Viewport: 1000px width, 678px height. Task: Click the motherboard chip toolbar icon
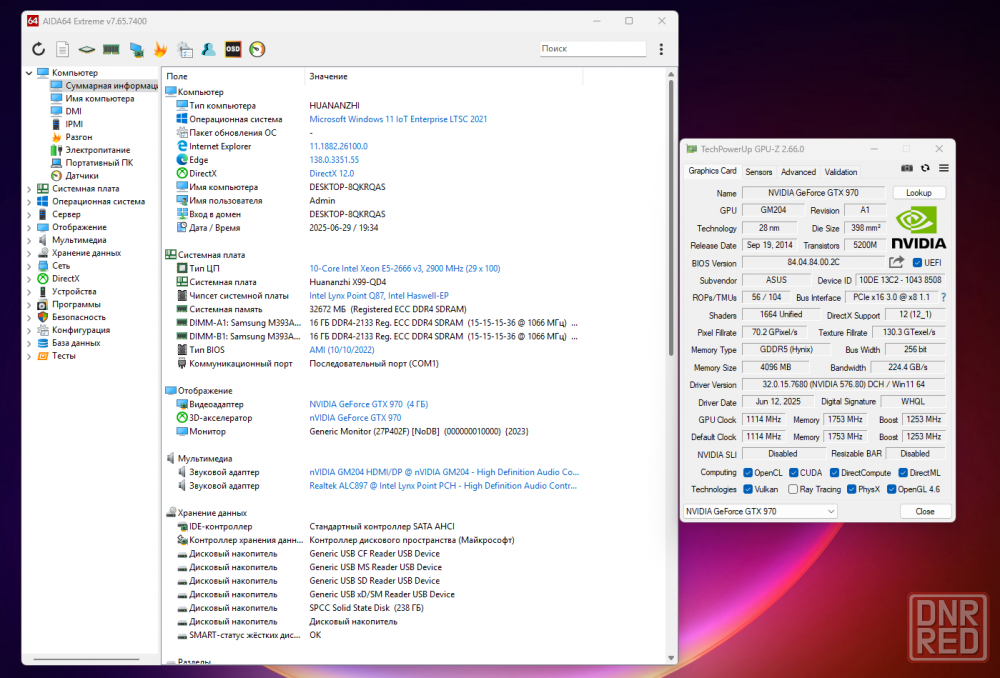point(86,49)
